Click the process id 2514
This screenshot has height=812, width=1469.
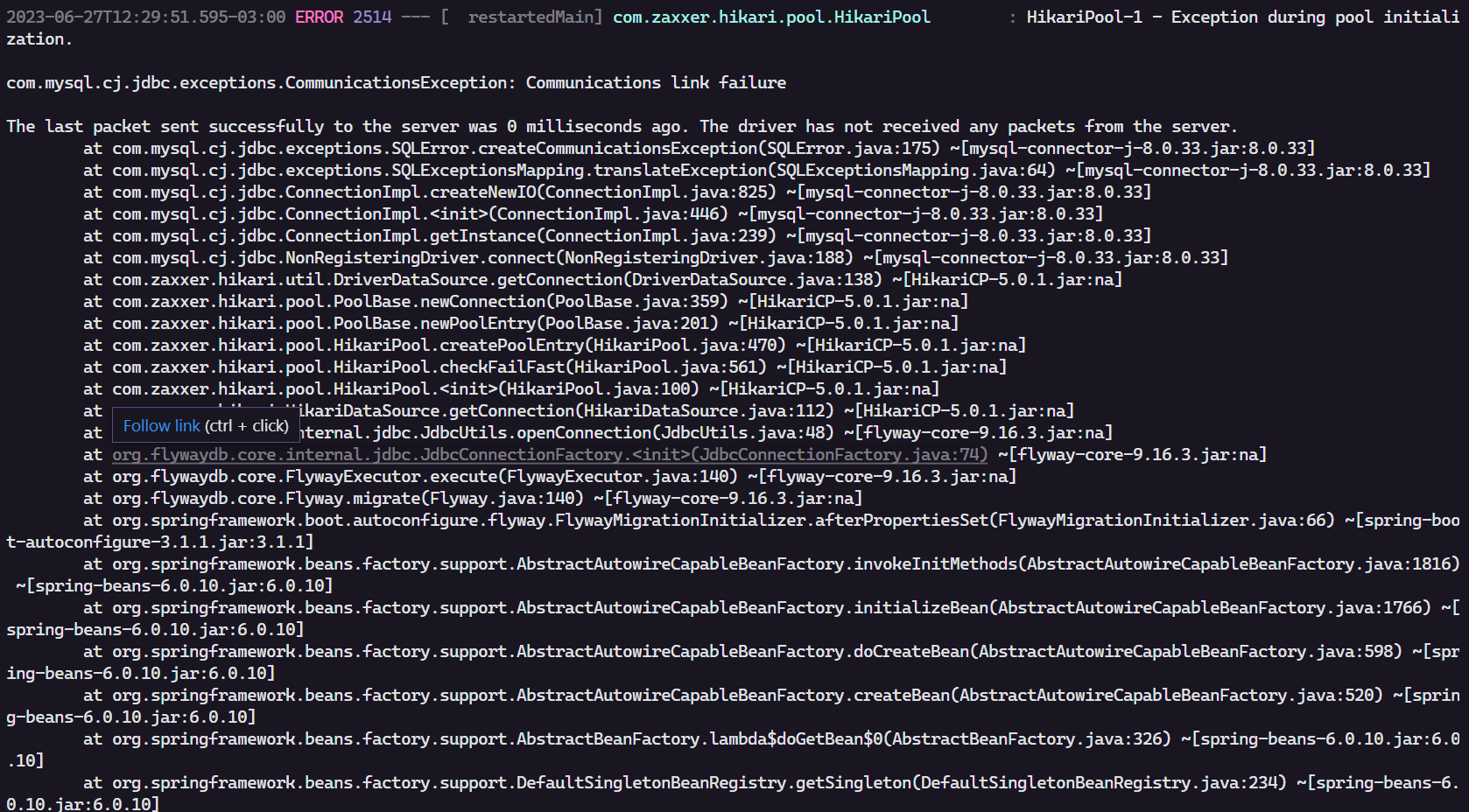click(x=372, y=17)
